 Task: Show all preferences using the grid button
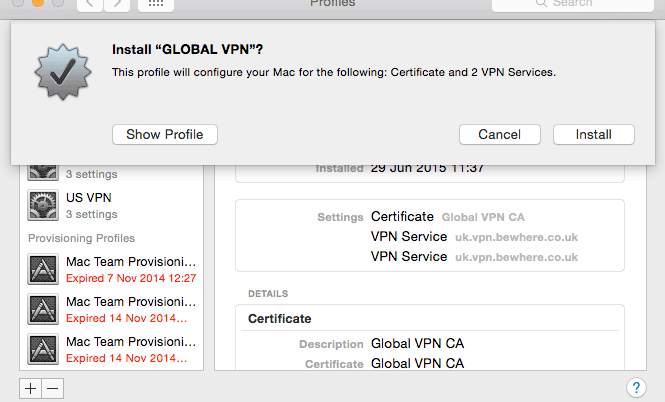157,4
